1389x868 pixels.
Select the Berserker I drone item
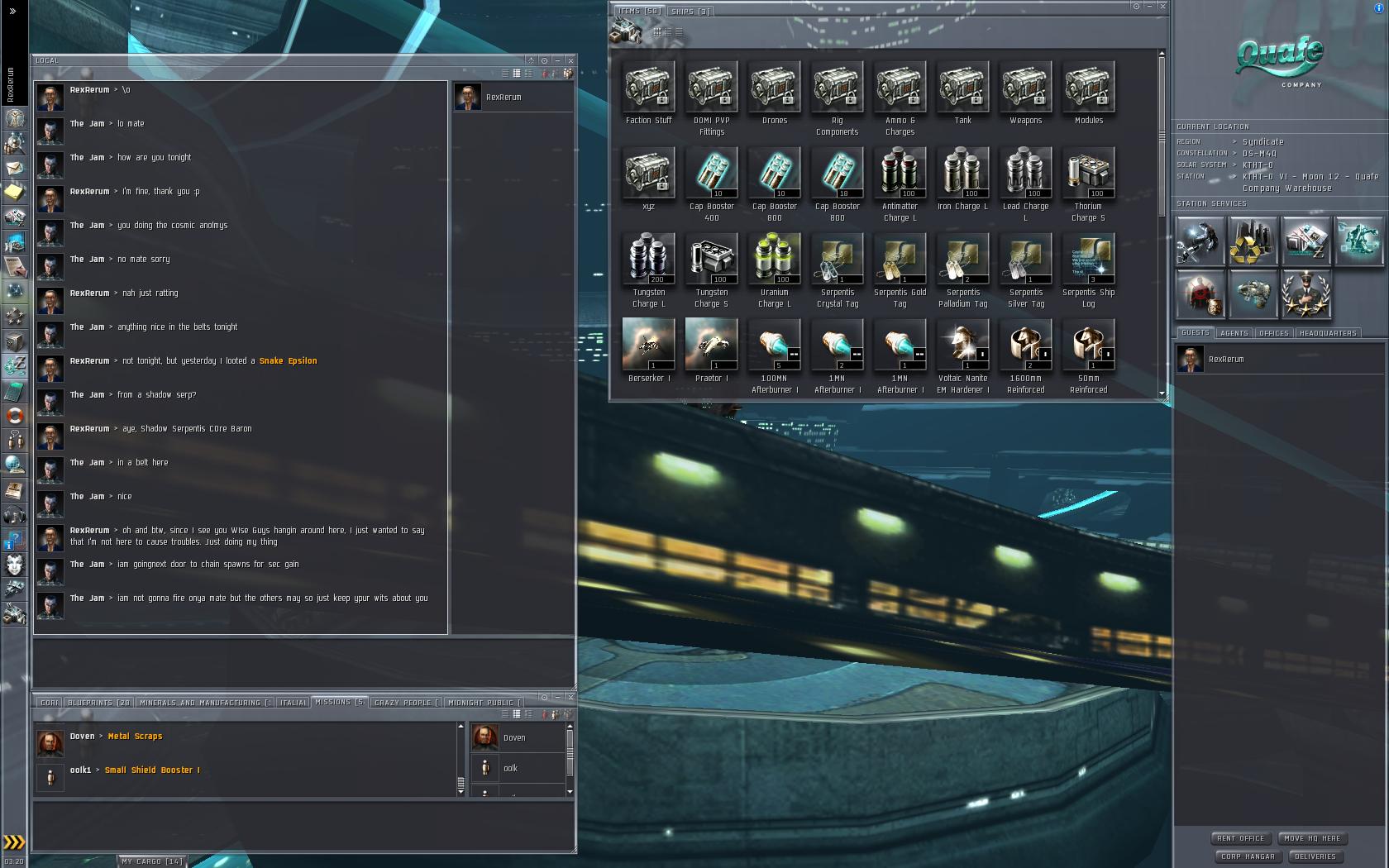[648, 351]
